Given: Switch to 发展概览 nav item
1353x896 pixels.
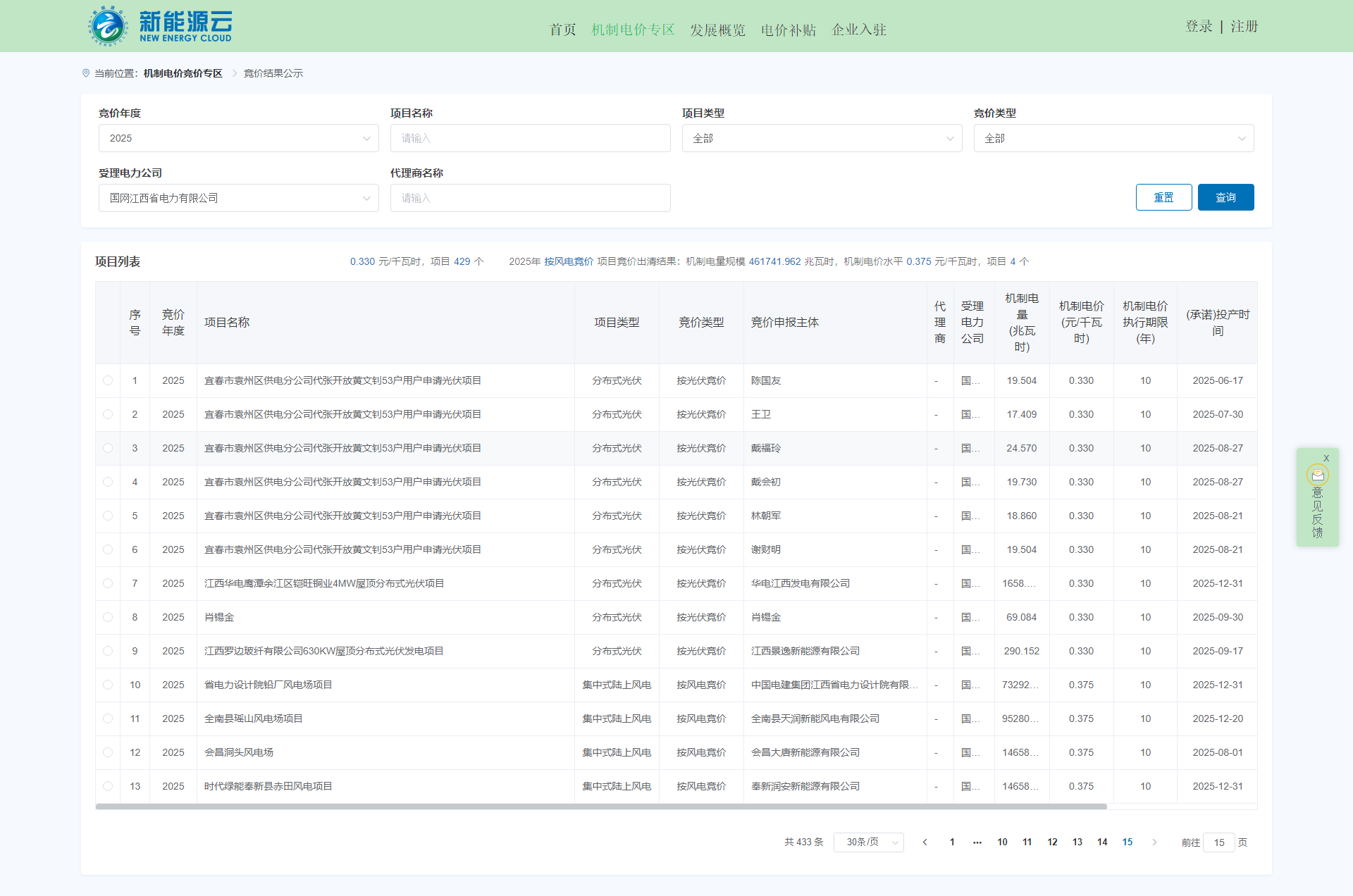Looking at the screenshot, I should [717, 30].
